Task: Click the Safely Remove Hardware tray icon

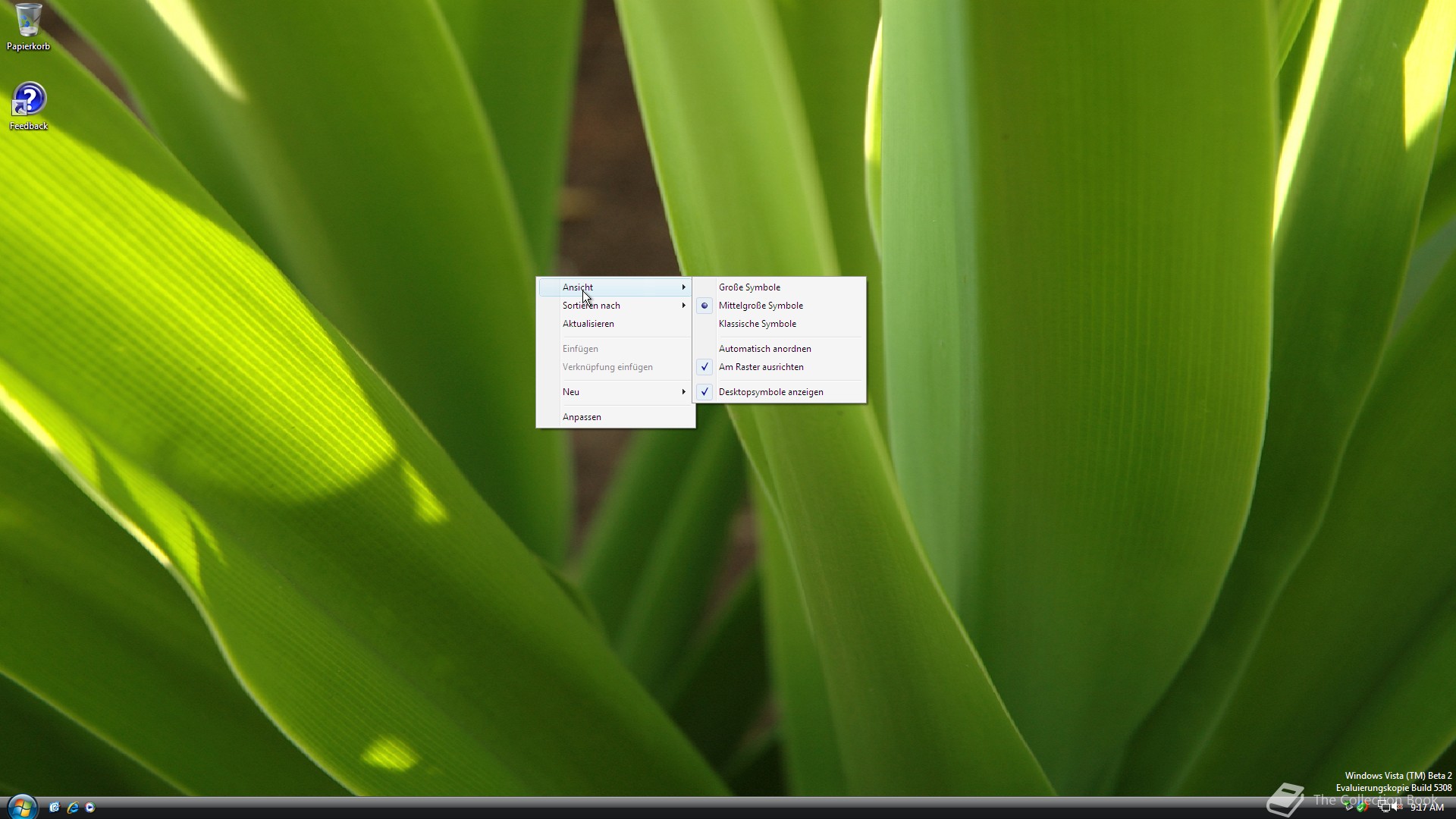Action: (x=1348, y=805)
